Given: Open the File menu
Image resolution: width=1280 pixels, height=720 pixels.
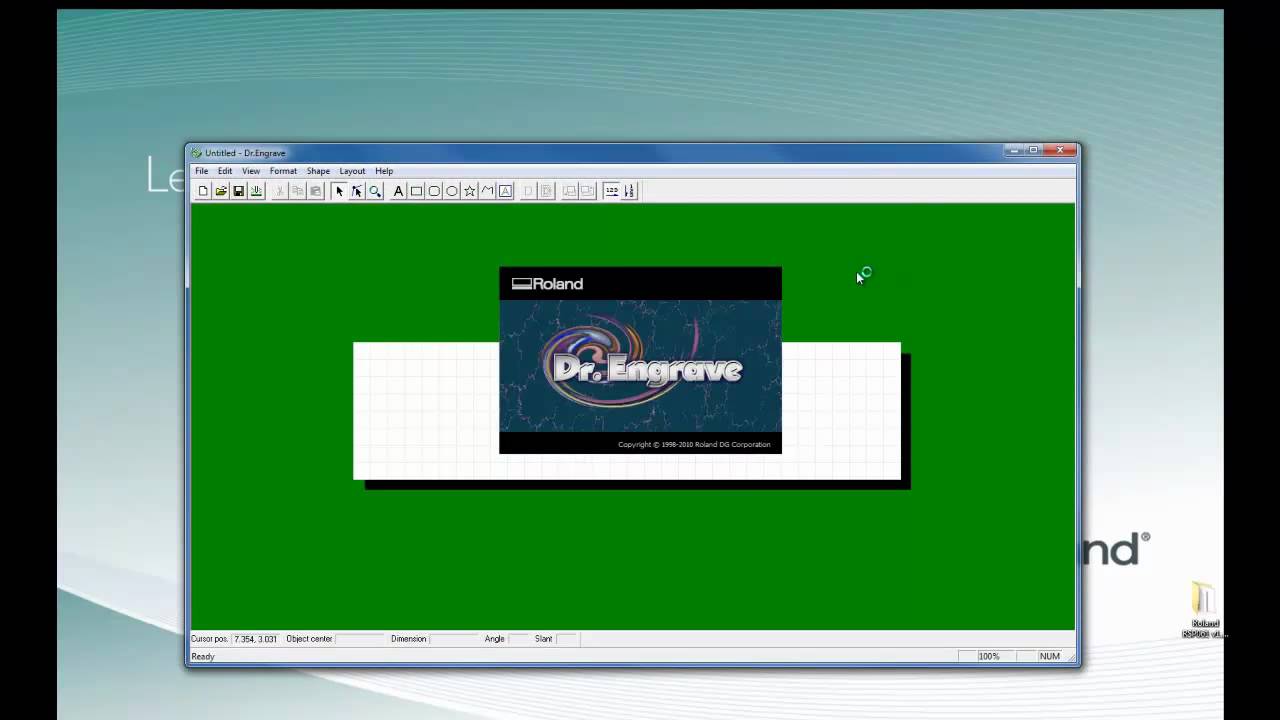Looking at the screenshot, I should [x=201, y=171].
